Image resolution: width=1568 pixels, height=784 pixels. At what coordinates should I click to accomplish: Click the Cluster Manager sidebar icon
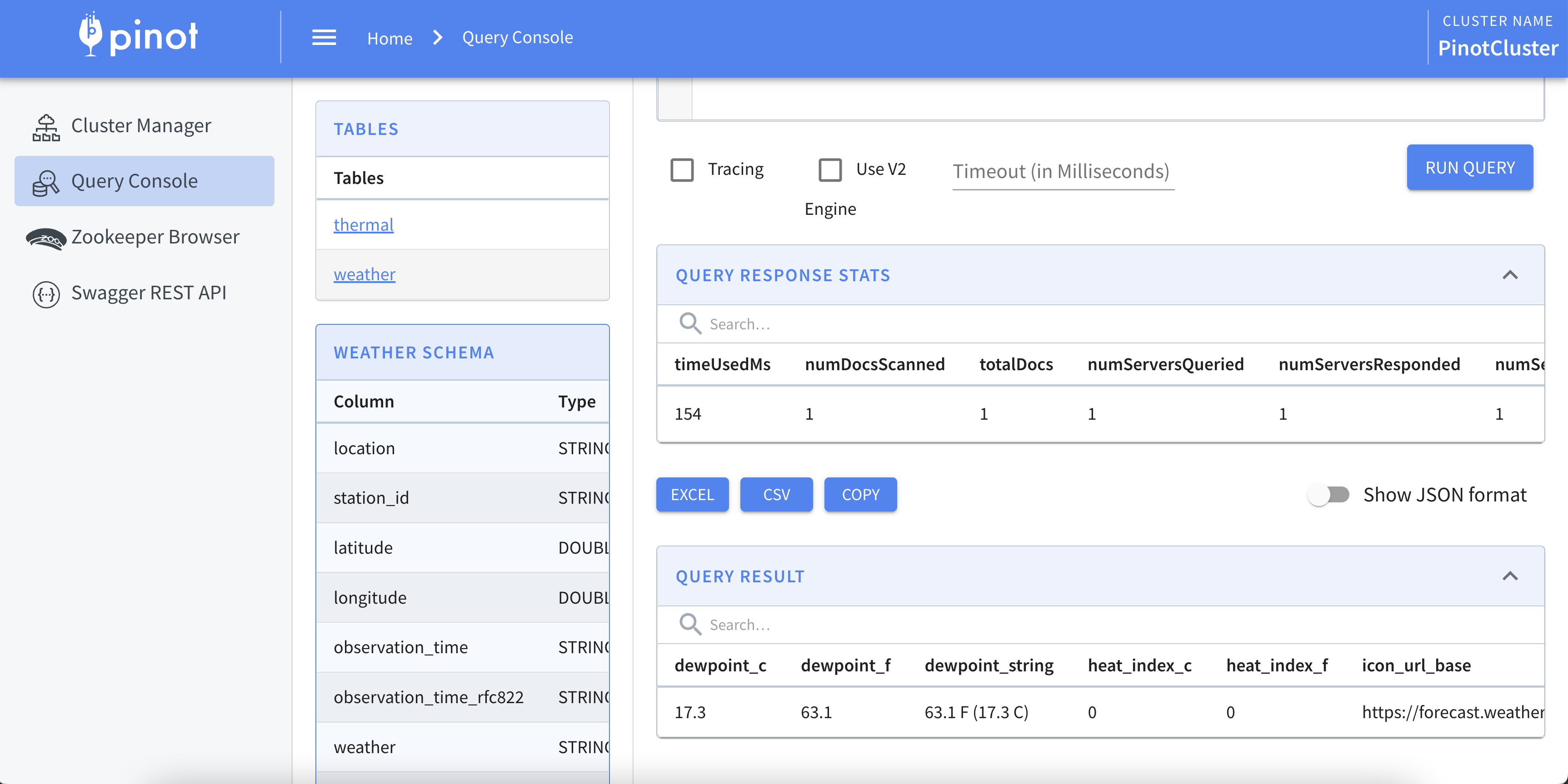tap(45, 127)
